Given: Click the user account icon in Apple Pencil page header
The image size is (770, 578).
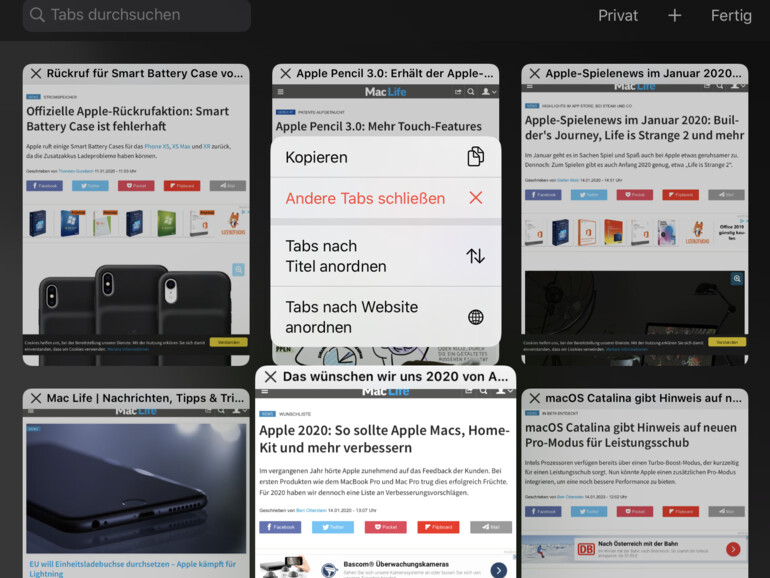Looking at the screenshot, I should click(x=489, y=92).
